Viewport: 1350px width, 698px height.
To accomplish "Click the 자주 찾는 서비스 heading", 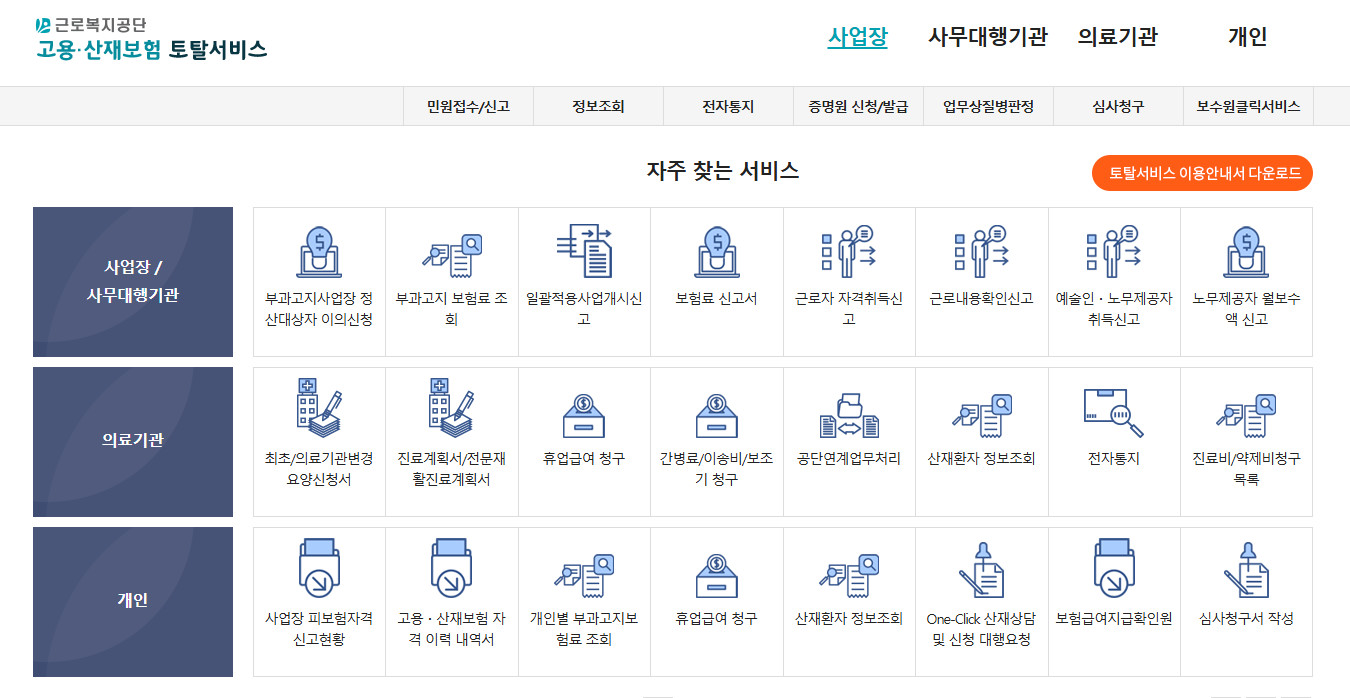I will click(x=722, y=171).
